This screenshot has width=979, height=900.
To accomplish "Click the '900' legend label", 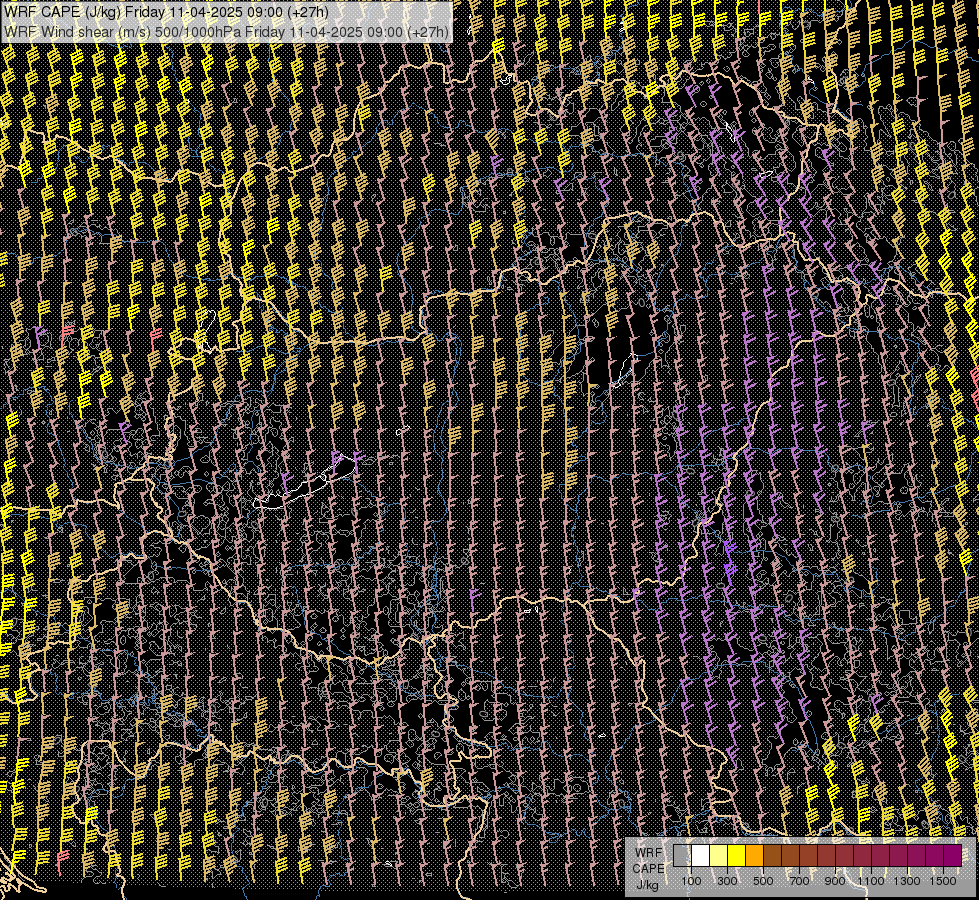I will click(835, 881).
